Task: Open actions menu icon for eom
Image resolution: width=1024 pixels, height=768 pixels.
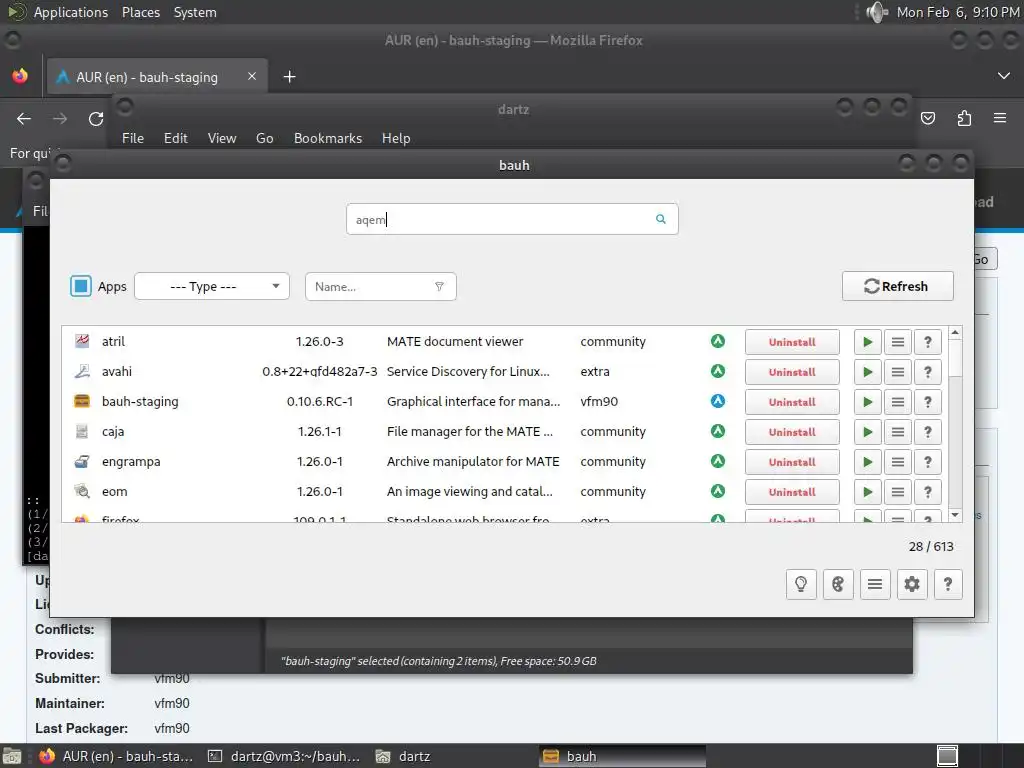Action: pos(898,492)
